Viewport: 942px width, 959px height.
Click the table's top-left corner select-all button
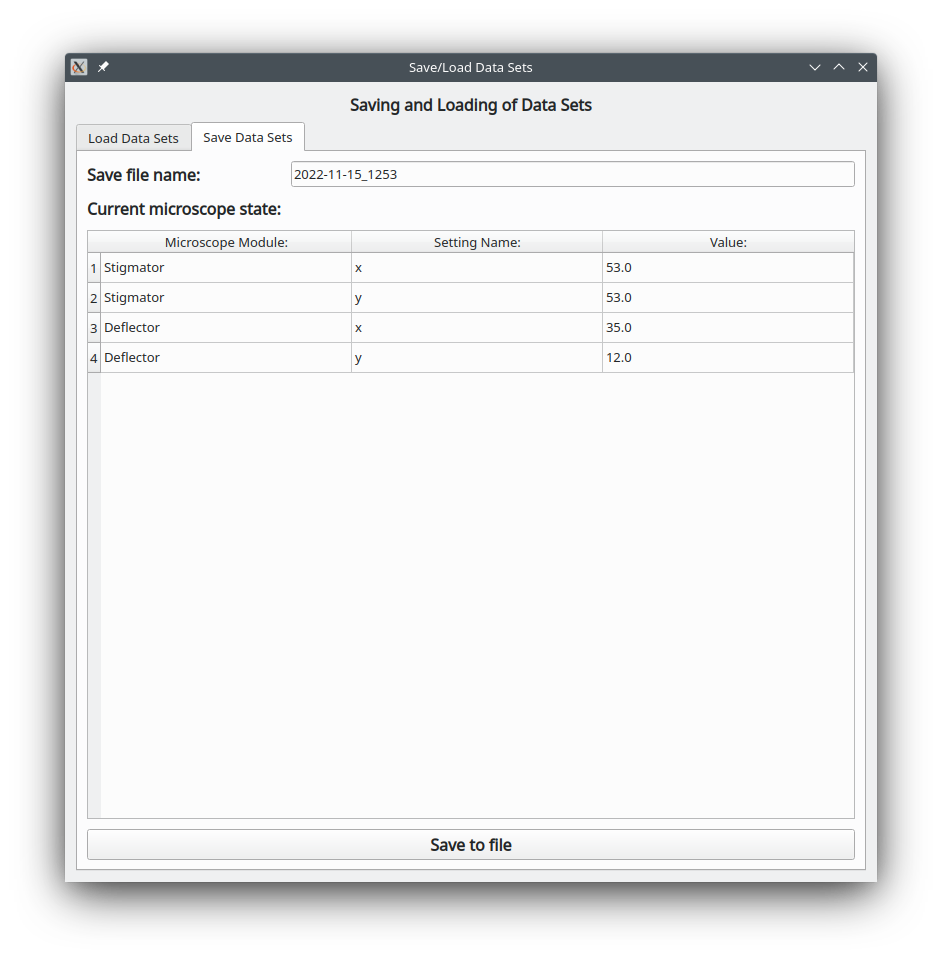coord(94,242)
